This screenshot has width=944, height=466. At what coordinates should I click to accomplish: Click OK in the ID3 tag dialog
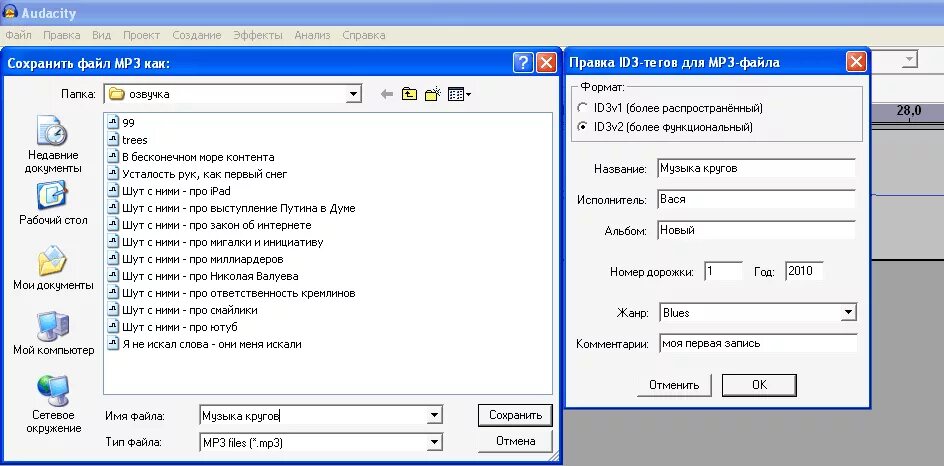coord(759,385)
